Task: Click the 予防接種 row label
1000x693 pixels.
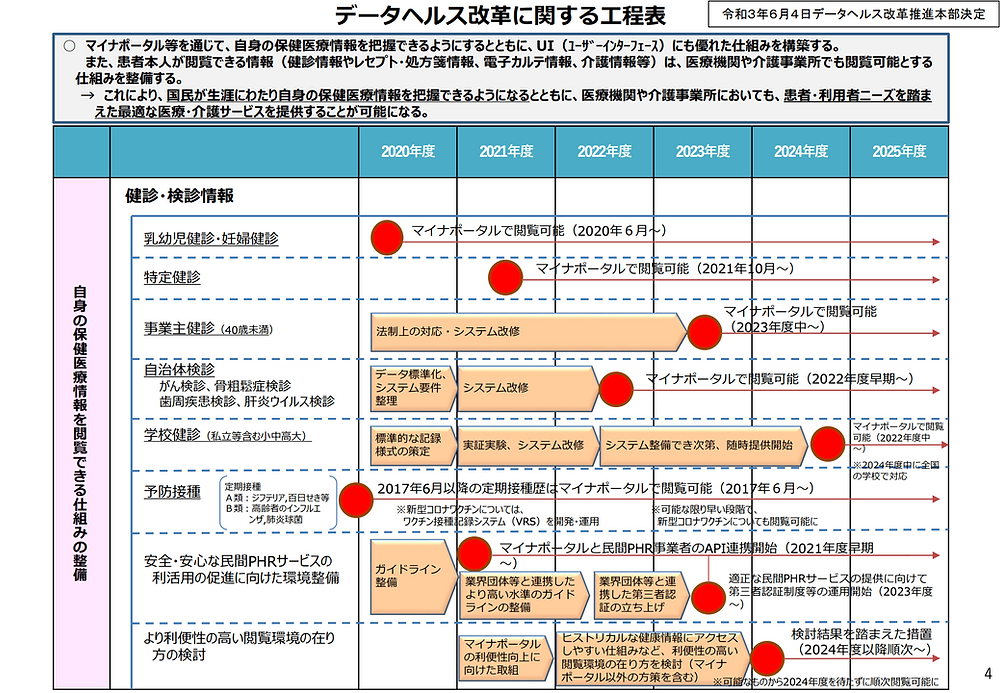Action: 172,492
